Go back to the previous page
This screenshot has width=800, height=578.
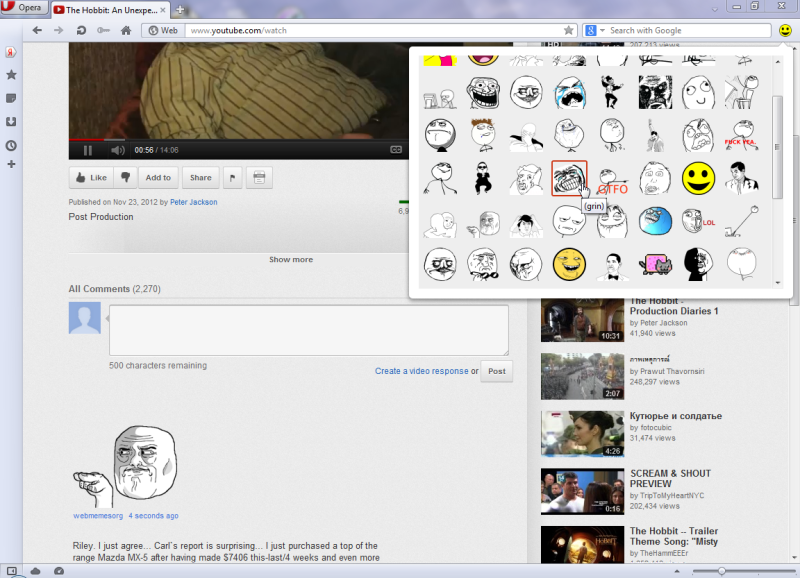coord(37,31)
